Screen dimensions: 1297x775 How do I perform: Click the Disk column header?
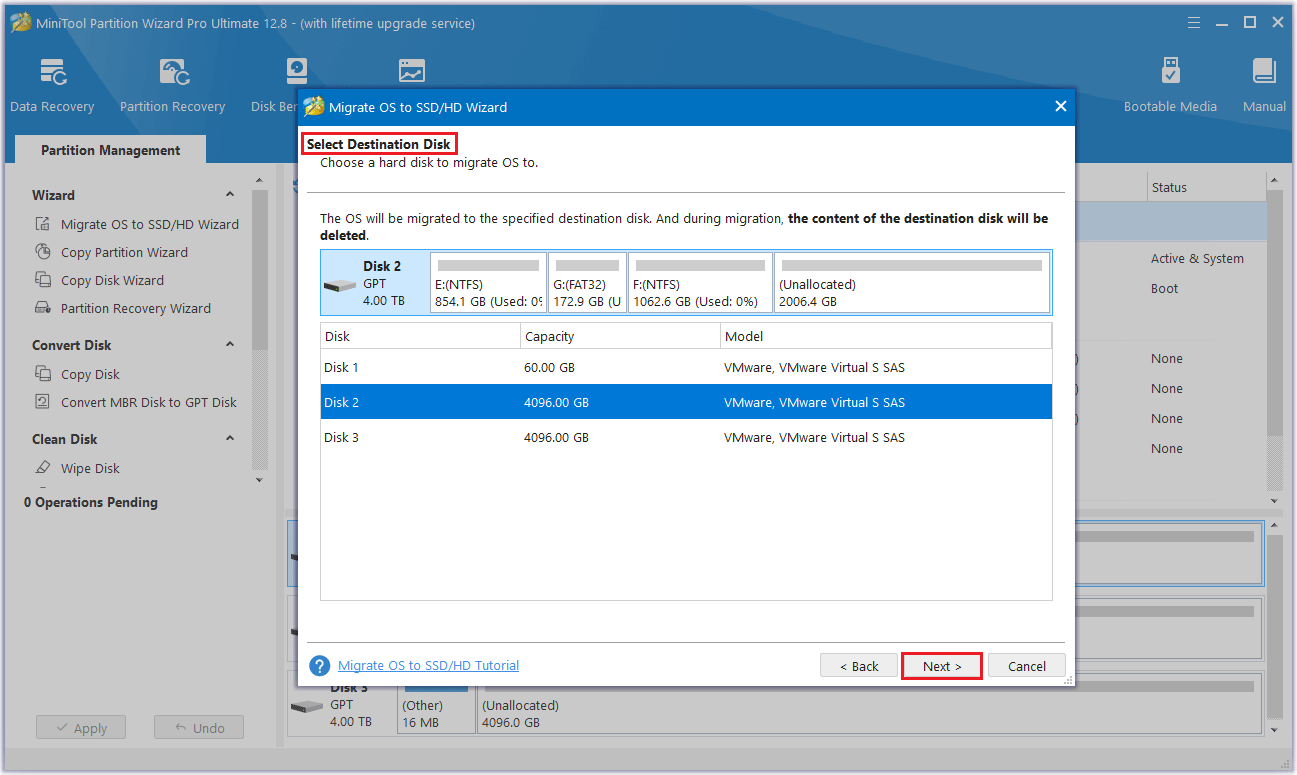coord(420,336)
